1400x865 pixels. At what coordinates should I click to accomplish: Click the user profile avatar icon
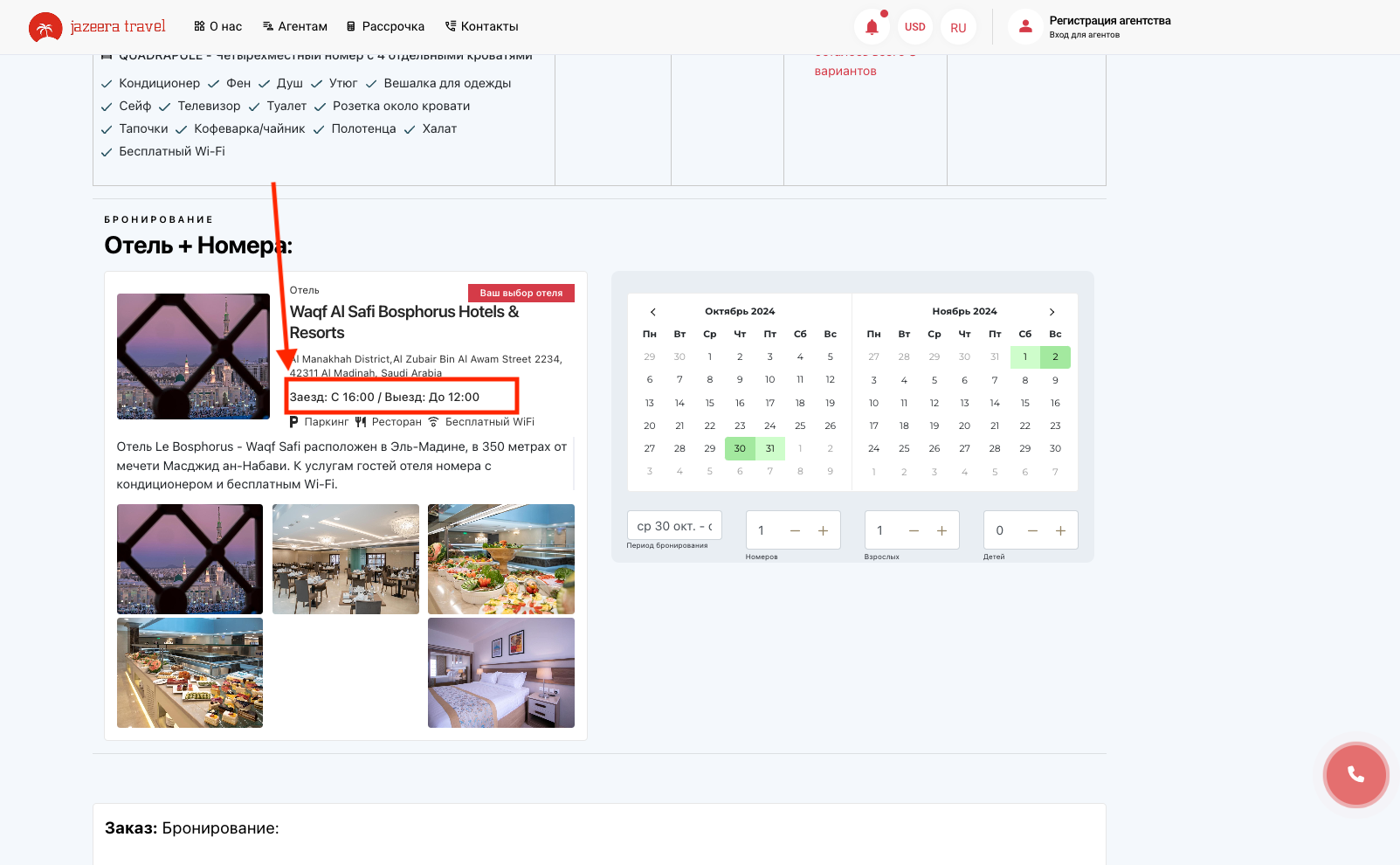coord(1025,27)
